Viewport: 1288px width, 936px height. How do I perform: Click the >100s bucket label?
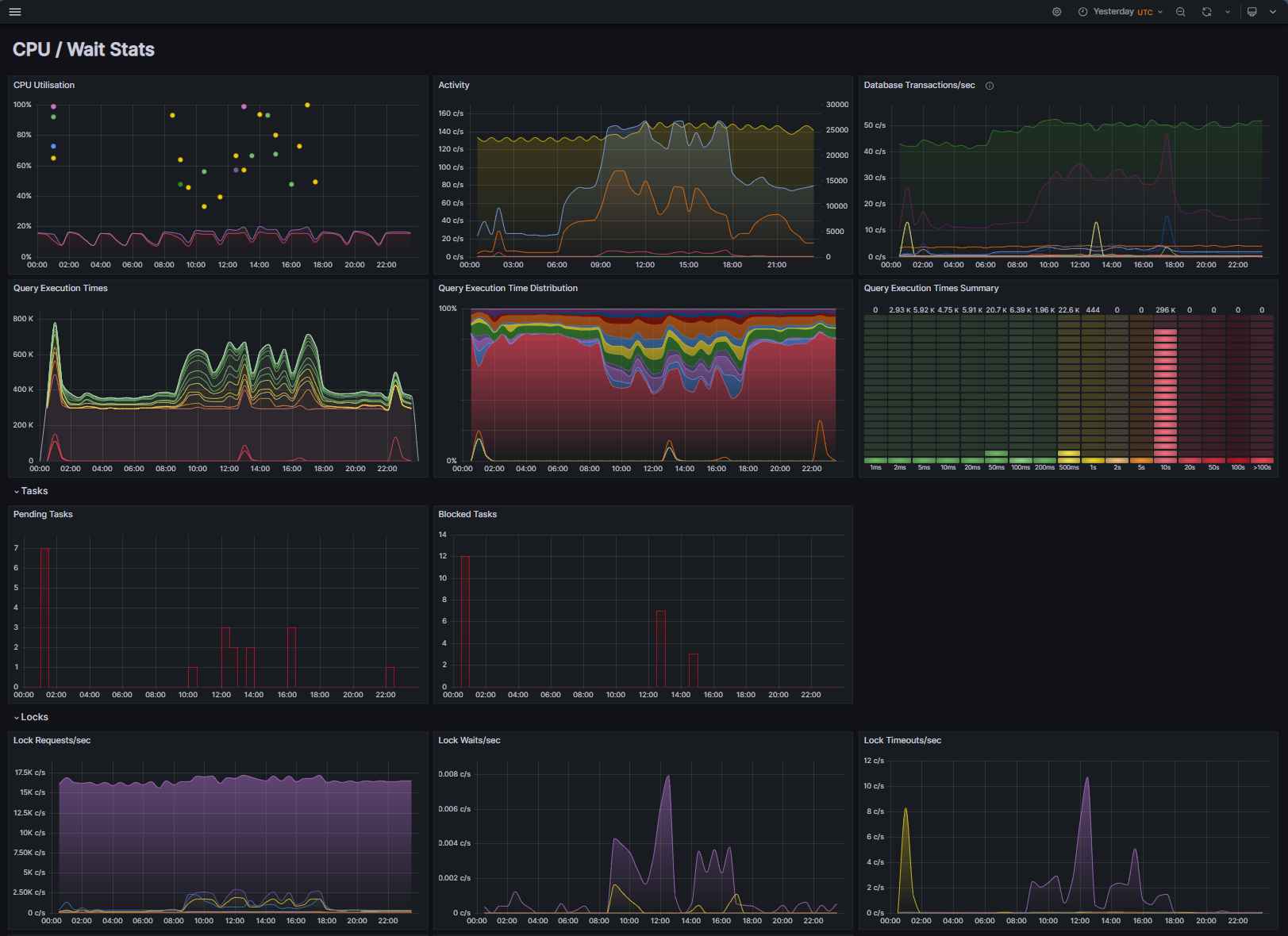click(x=1262, y=467)
